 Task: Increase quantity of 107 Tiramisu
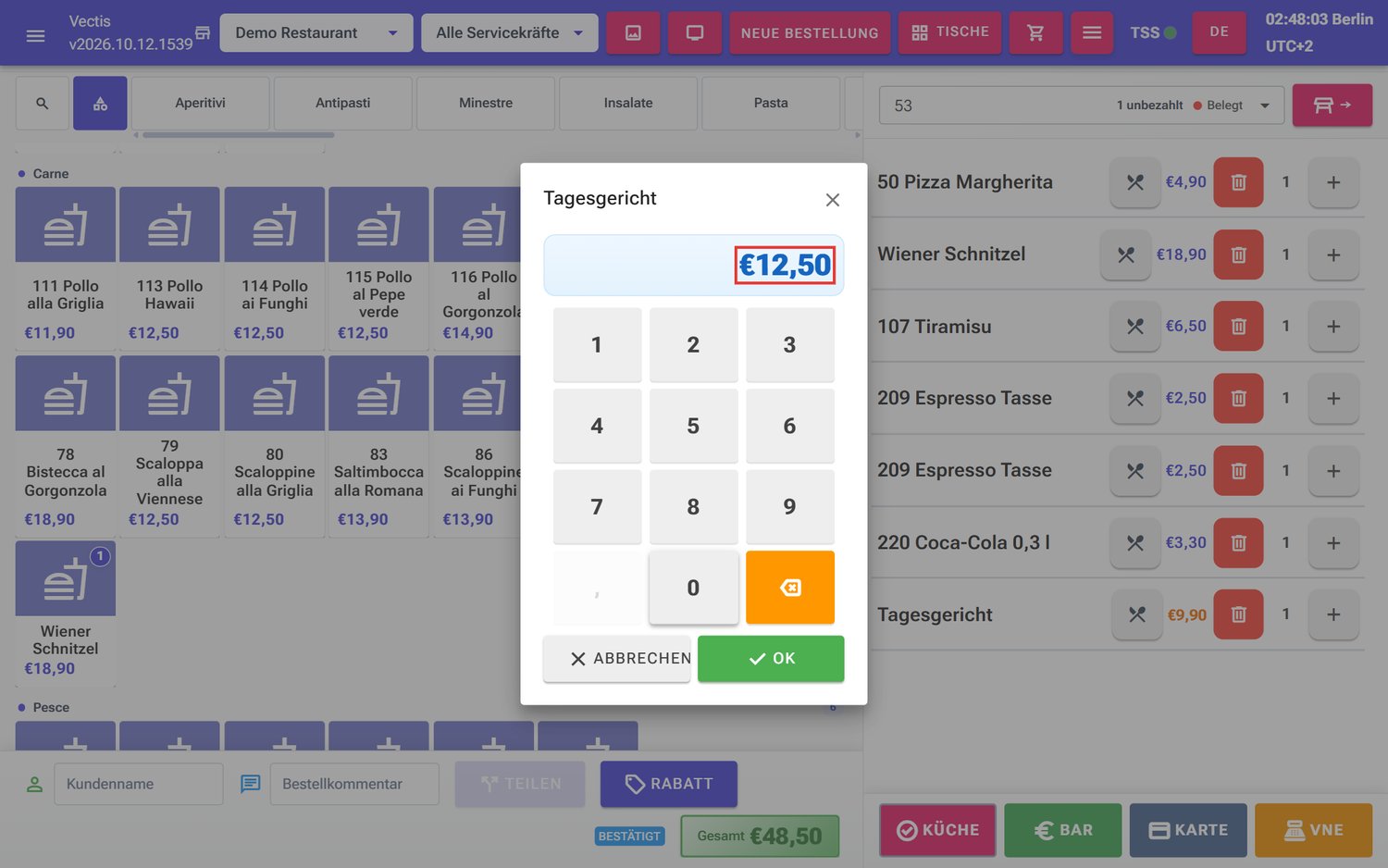1333,327
